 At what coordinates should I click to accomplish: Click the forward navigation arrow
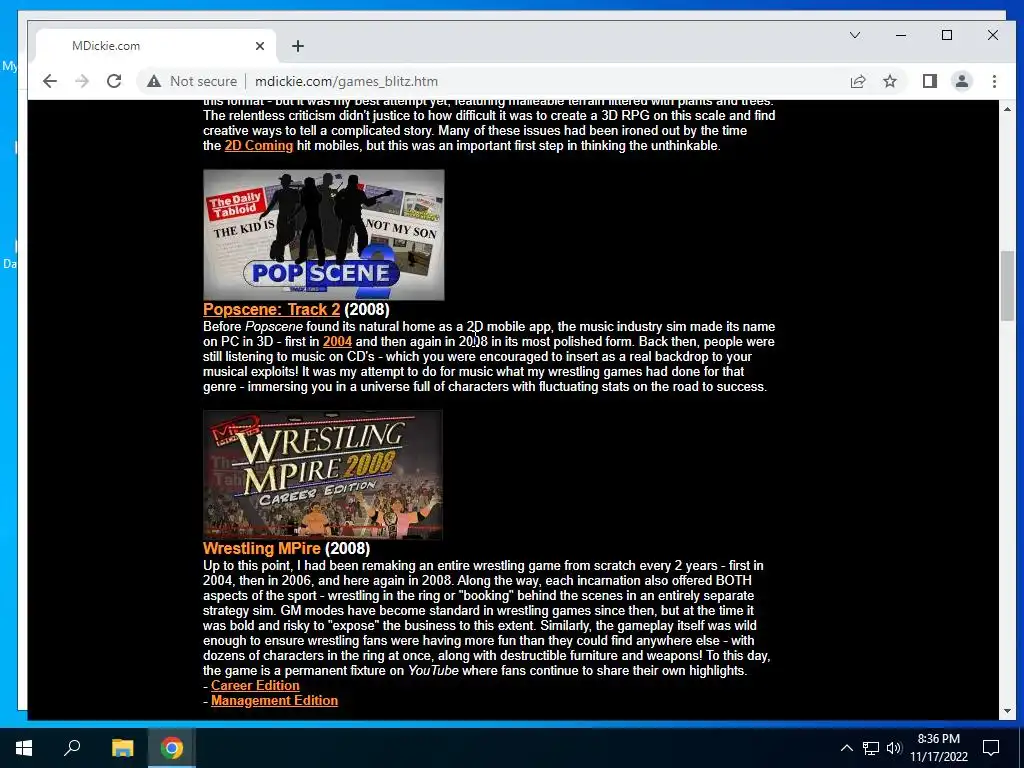[x=82, y=81]
